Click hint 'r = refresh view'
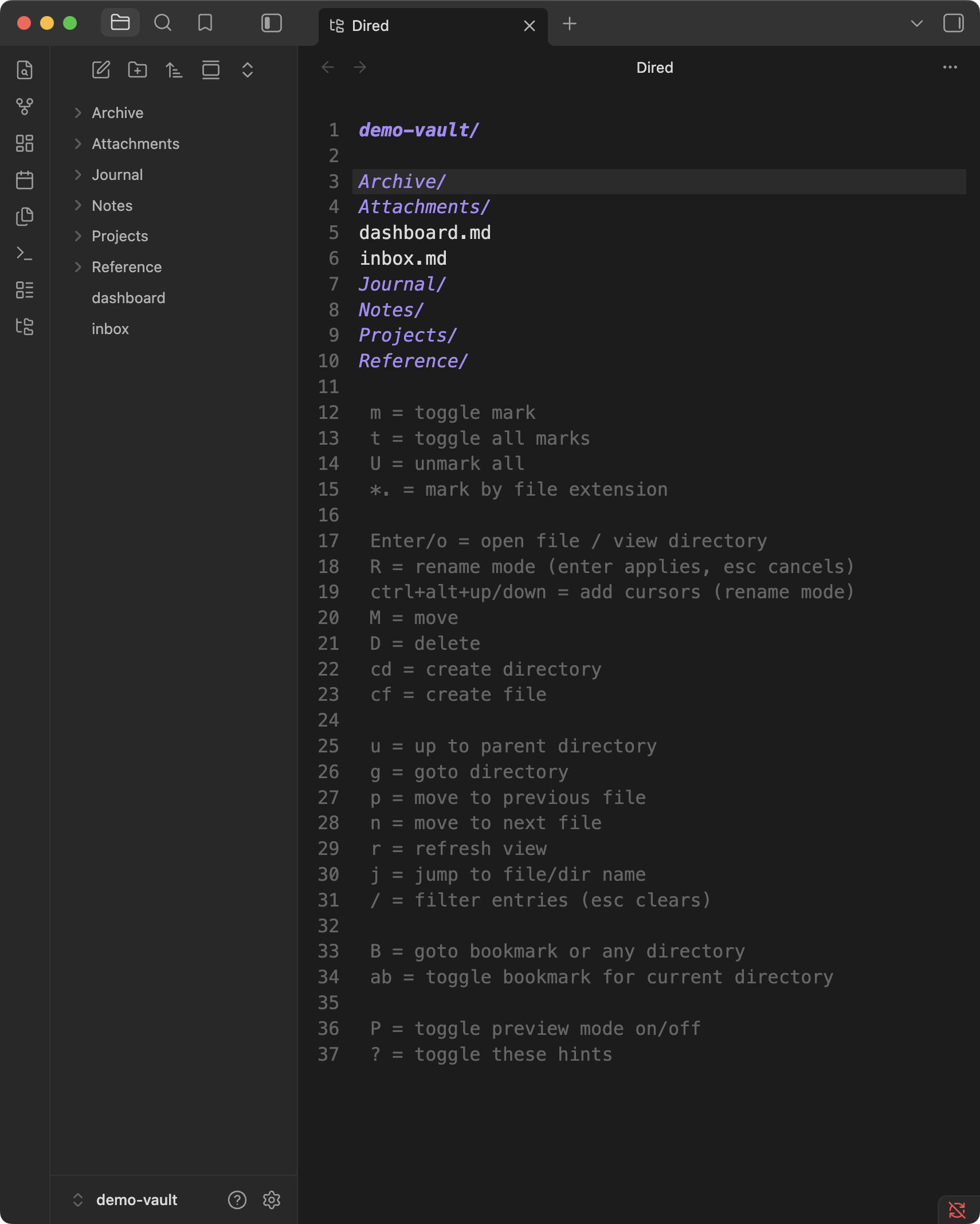 pos(458,849)
